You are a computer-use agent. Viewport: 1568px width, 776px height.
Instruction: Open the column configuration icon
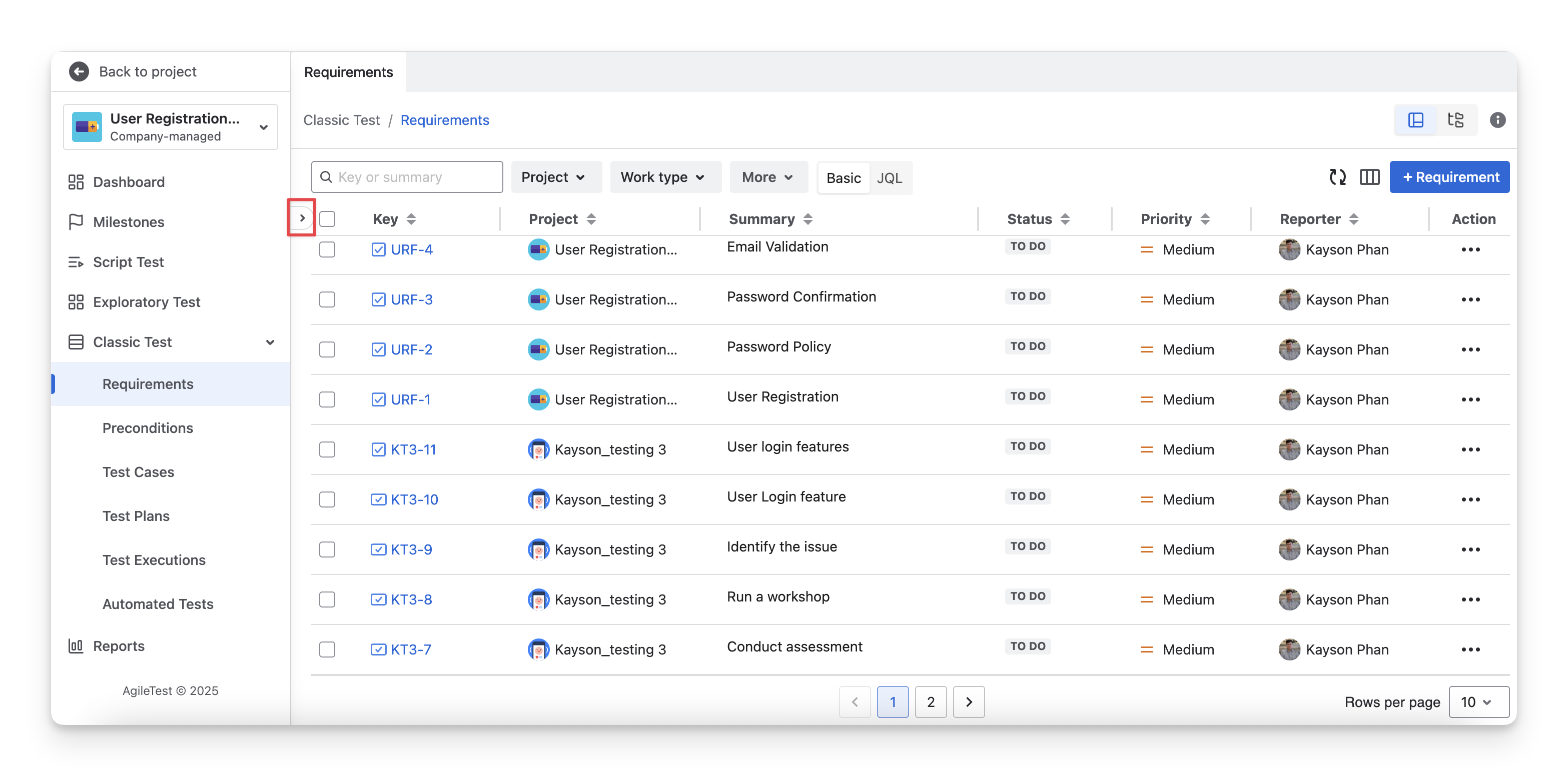[x=1369, y=177]
